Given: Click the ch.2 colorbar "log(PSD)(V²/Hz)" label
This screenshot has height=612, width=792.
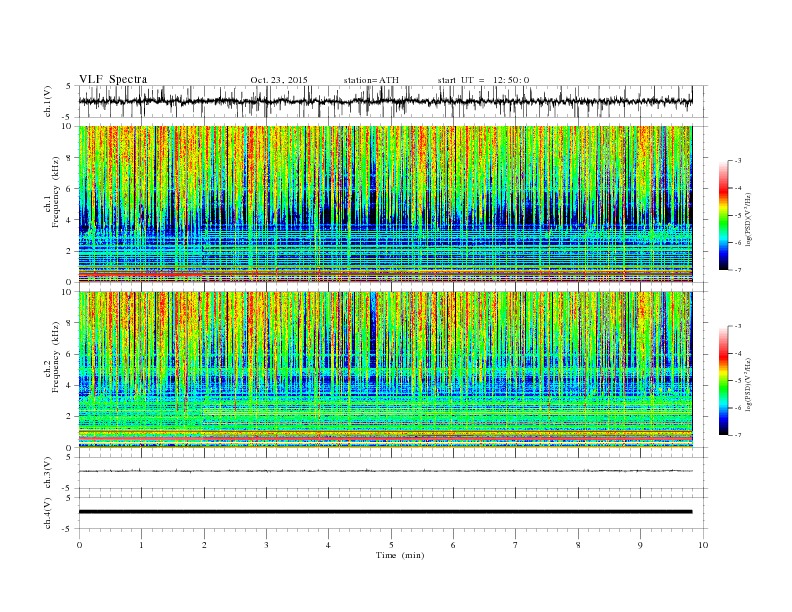Looking at the screenshot, I should tap(749, 383).
